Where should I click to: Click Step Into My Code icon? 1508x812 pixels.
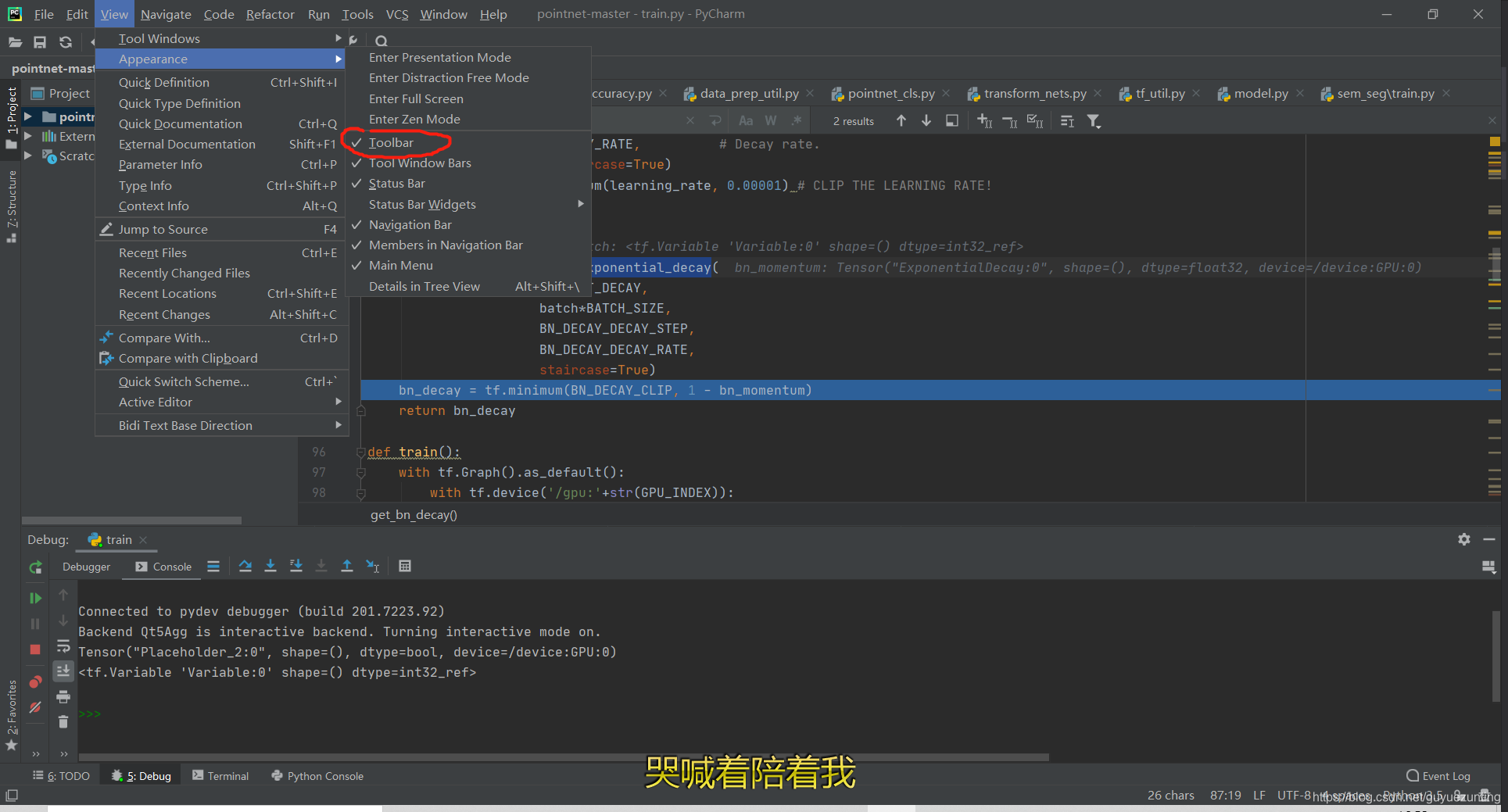click(296, 566)
